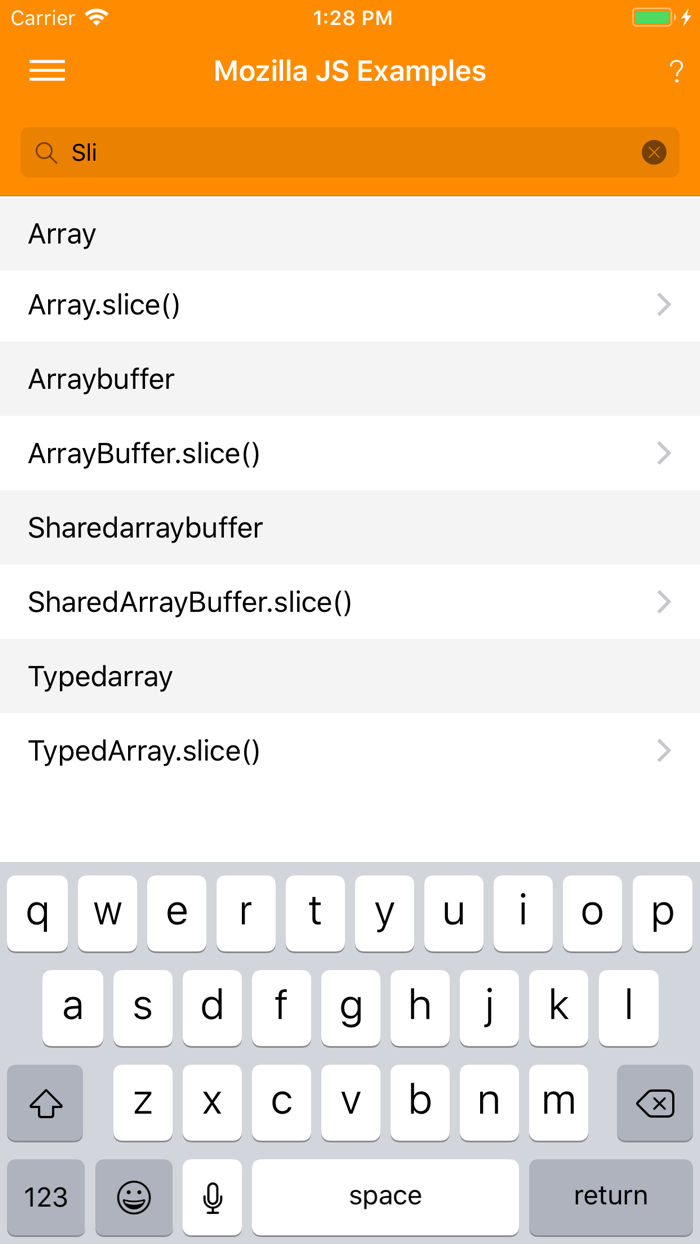Expand the Array.slice() entry

(x=350, y=304)
